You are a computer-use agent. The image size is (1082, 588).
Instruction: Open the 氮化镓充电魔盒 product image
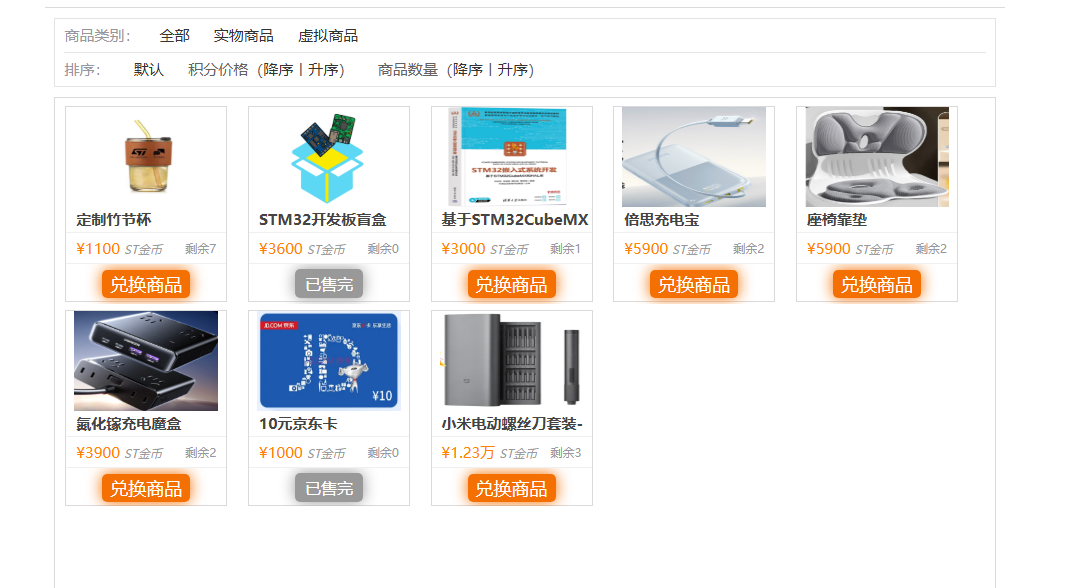coord(146,361)
